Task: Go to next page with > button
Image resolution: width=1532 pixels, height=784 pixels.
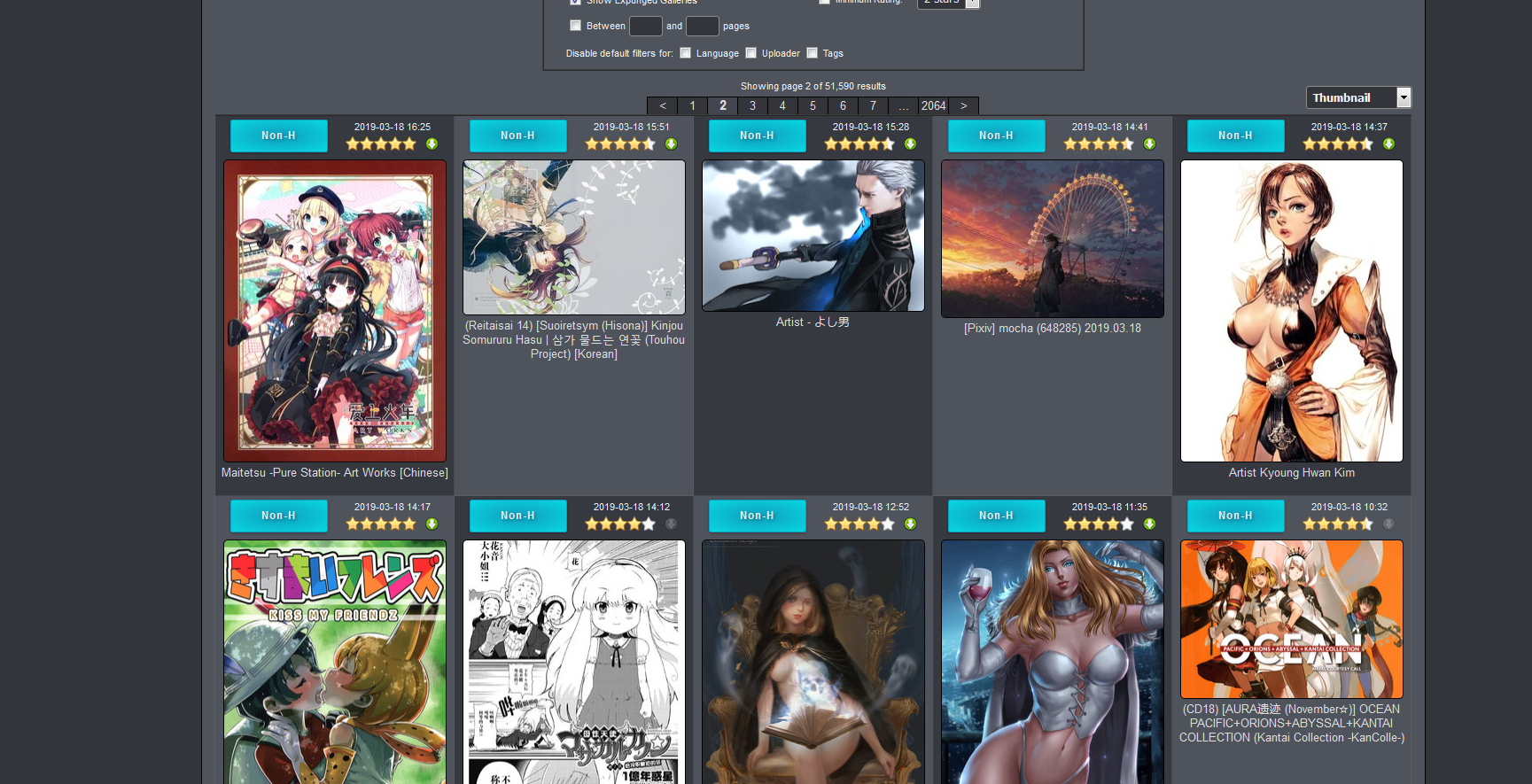Action: point(964,105)
